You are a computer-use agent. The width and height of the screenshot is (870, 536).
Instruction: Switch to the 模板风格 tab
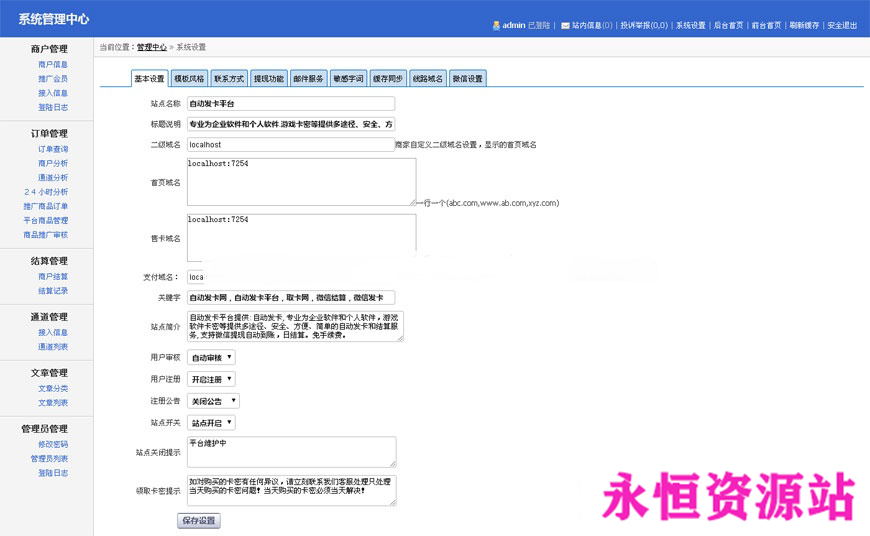click(x=188, y=78)
